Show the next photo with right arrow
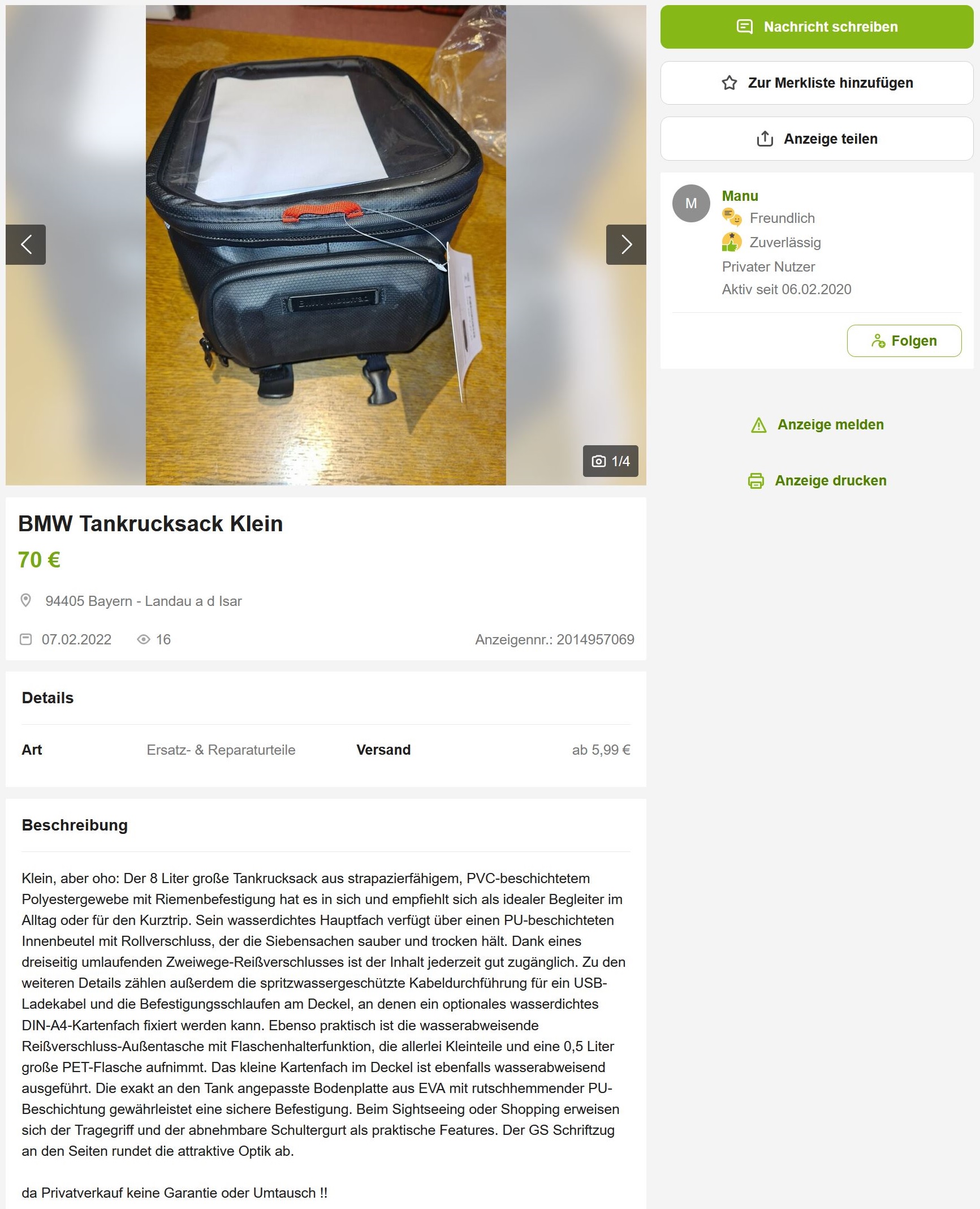This screenshot has width=980, height=1209. click(626, 244)
